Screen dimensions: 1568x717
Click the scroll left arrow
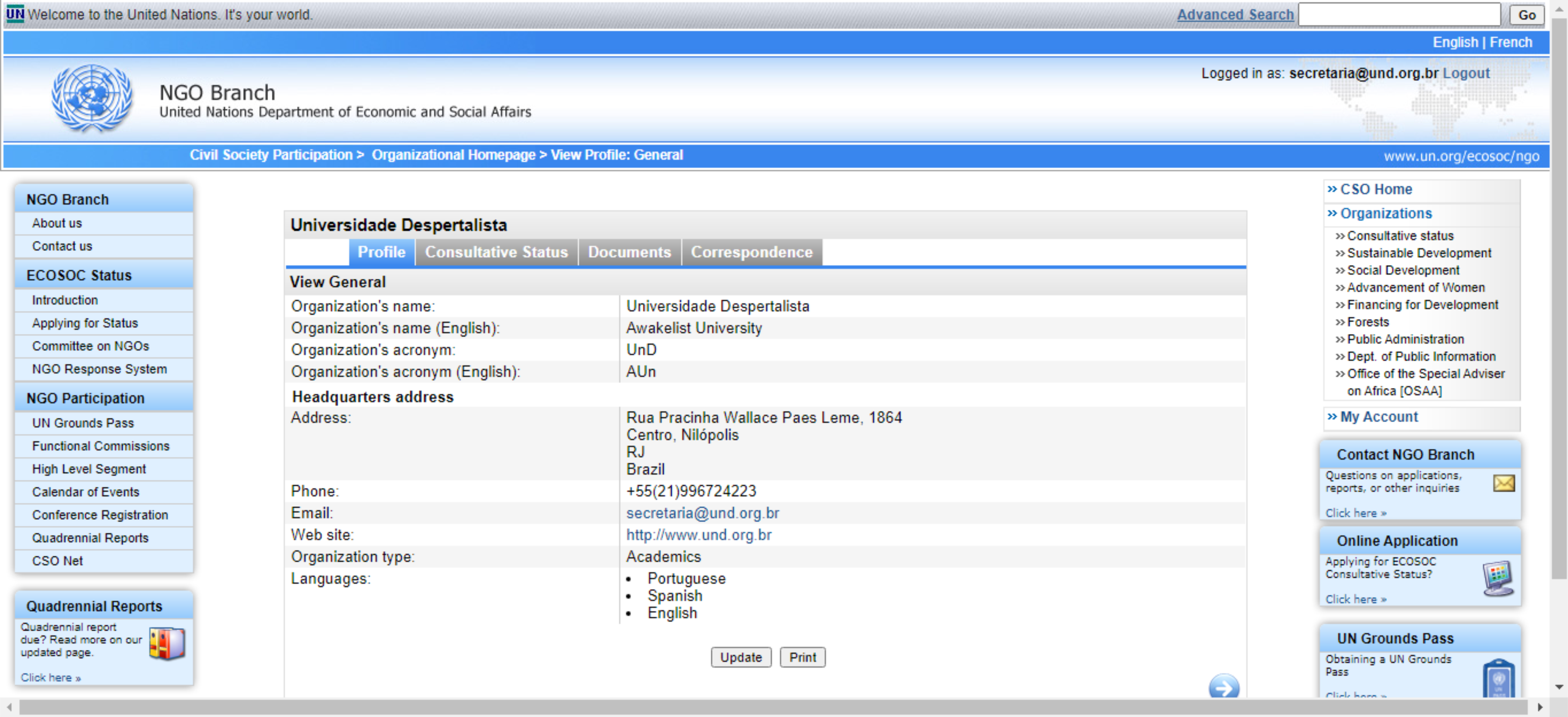tap(9, 707)
